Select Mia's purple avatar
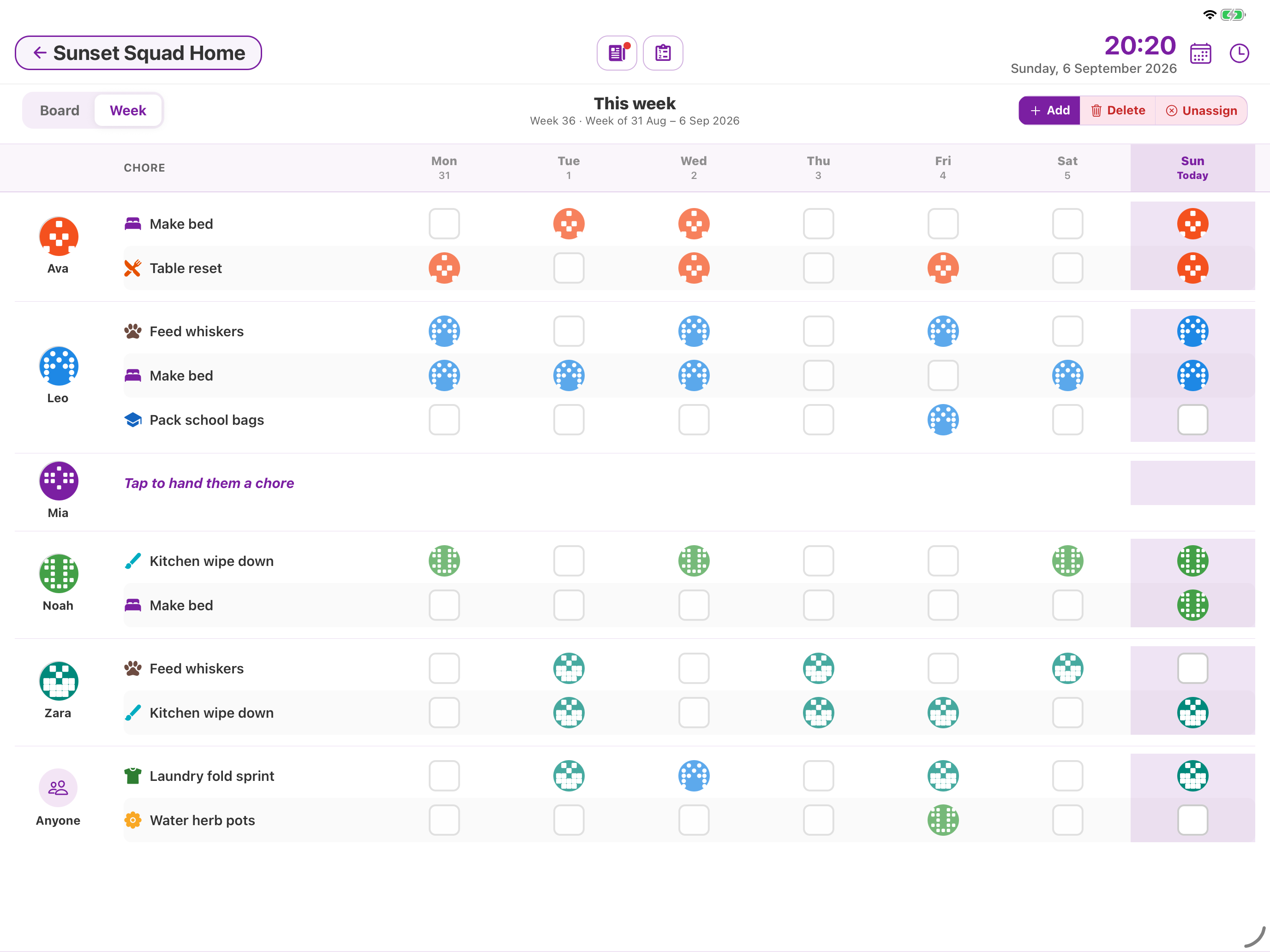Screen dimensions: 1270x952 click(x=59, y=481)
